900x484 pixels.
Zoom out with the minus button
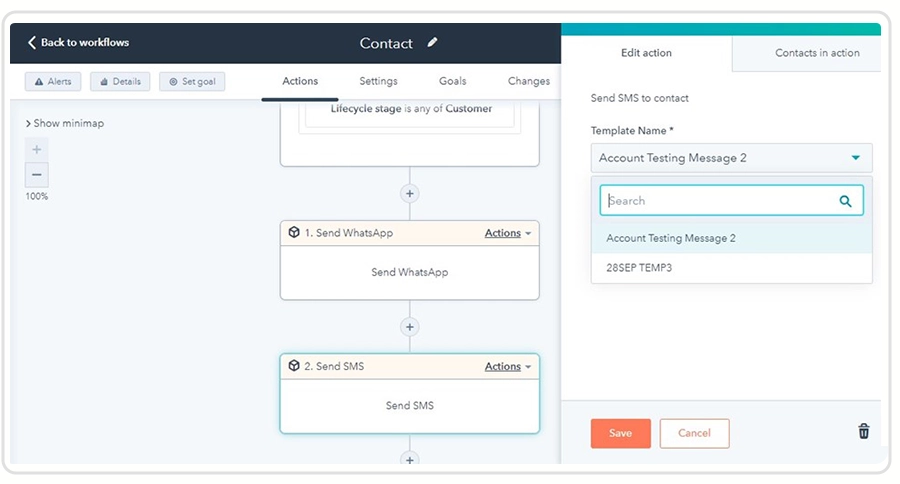pyautogui.click(x=37, y=175)
